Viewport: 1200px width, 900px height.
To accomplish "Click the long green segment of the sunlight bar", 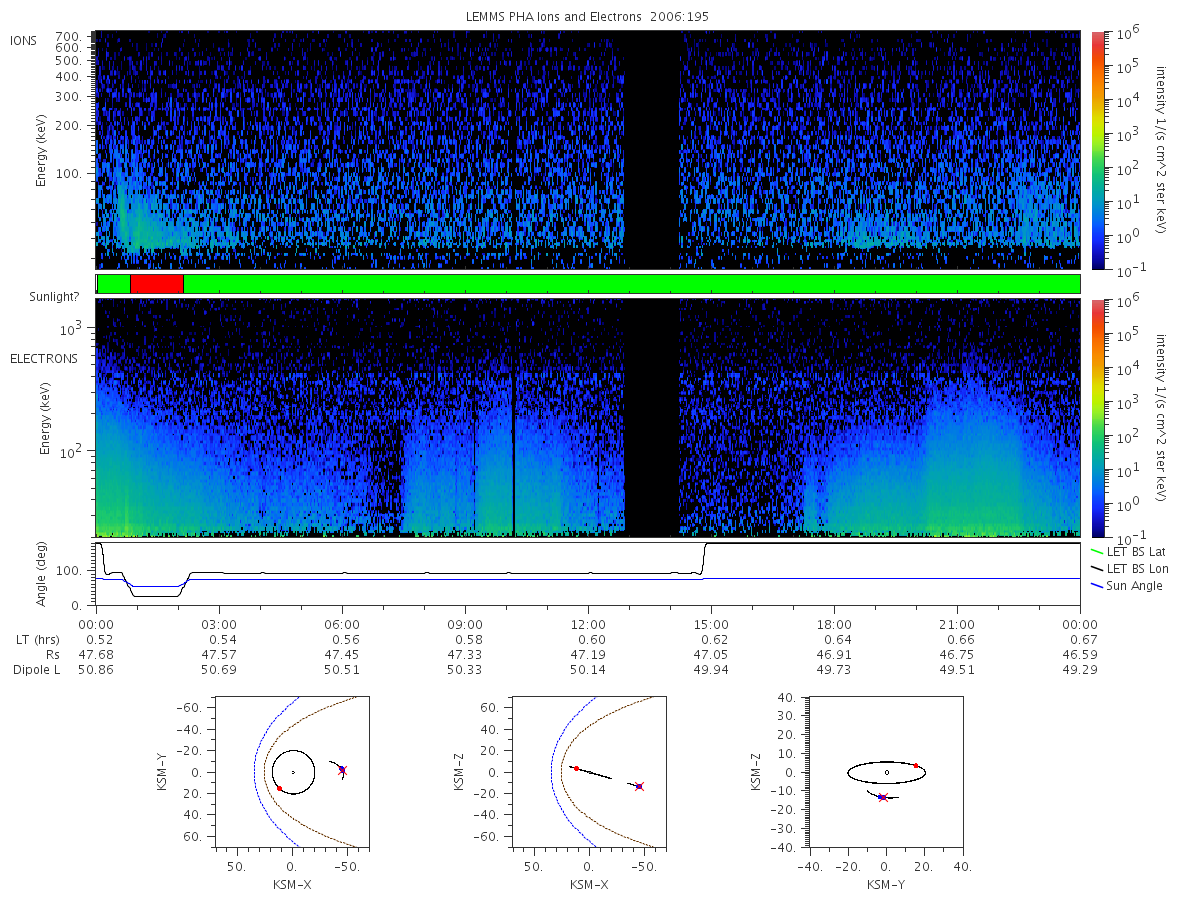I will [632, 284].
